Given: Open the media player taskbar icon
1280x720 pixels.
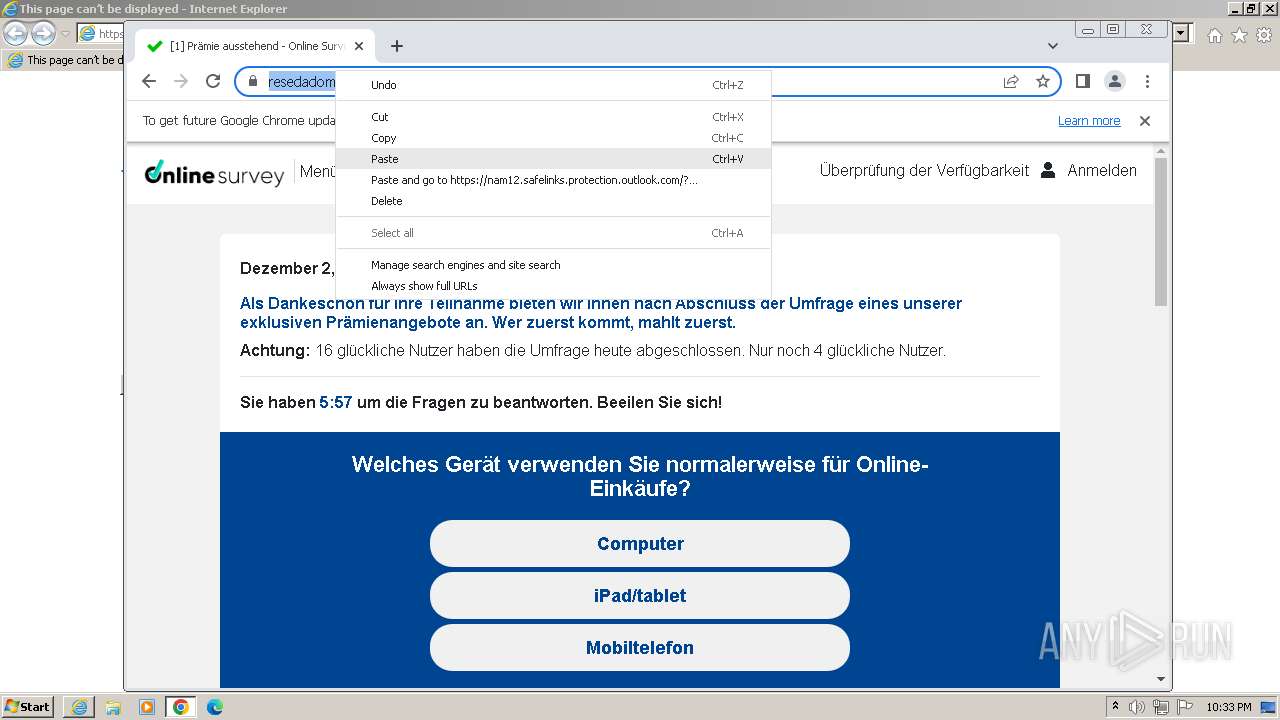Looking at the screenshot, I should (147, 707).
